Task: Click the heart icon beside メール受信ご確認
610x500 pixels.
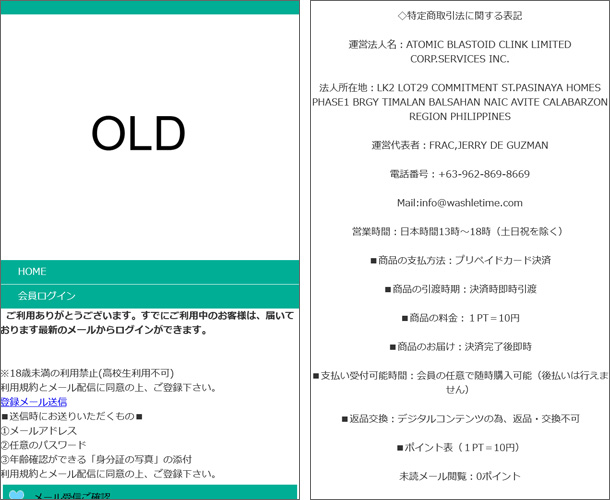Action: point(16,495)
